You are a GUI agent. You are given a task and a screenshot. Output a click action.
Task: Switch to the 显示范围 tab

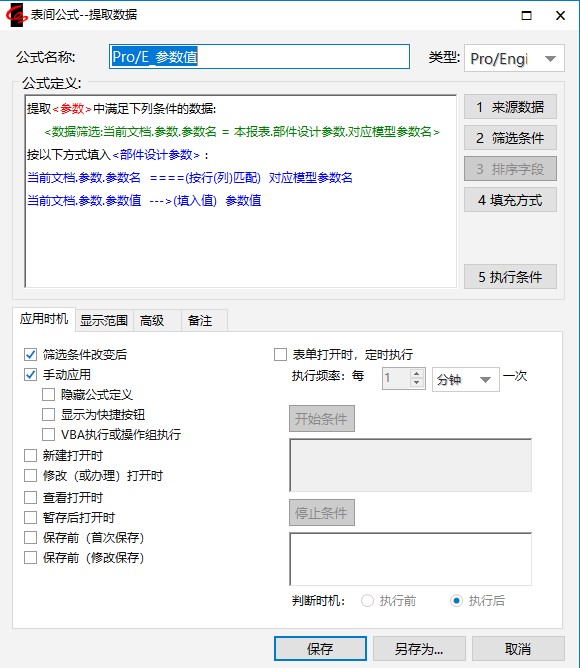[104, 320]
